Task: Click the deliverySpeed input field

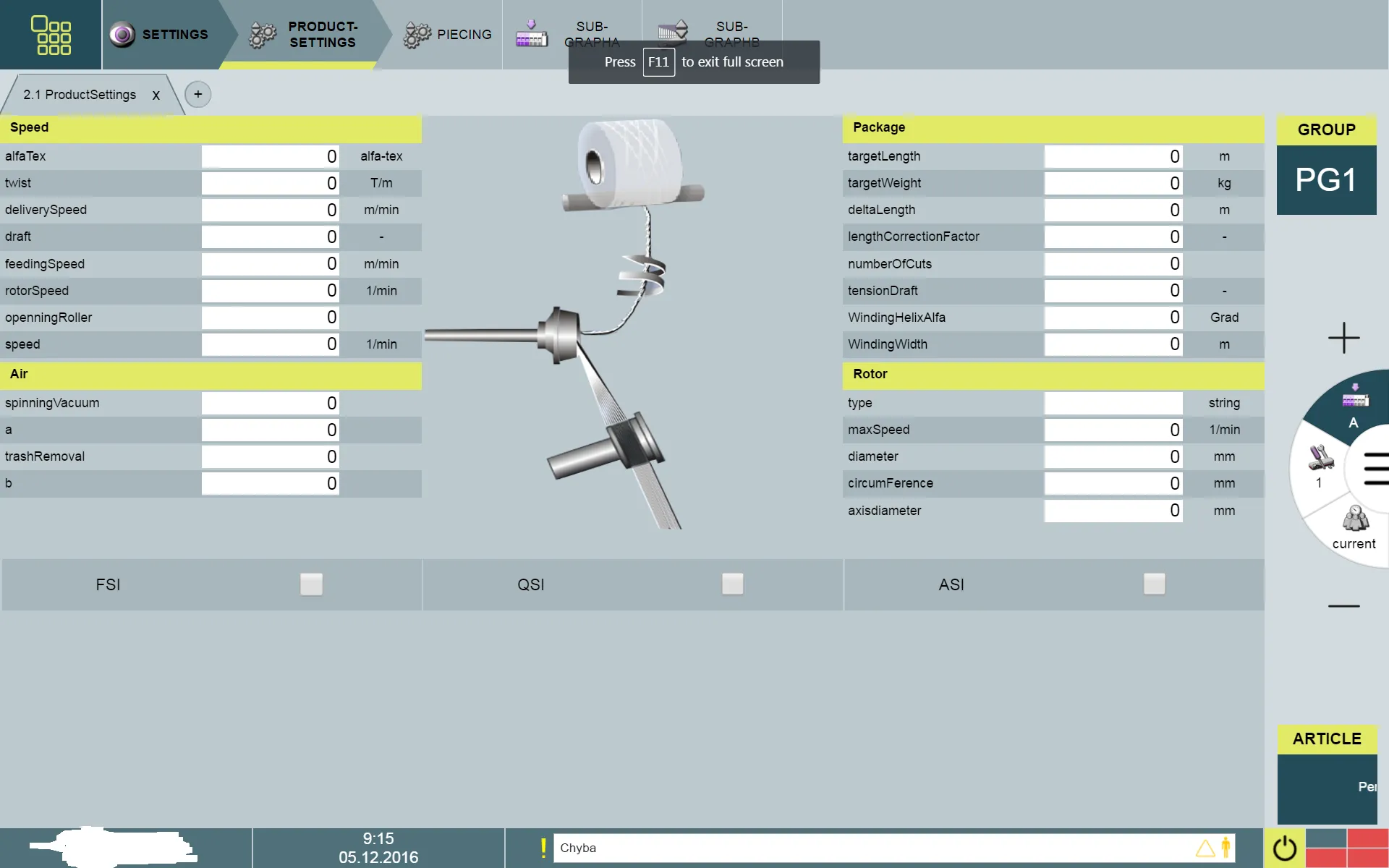Action: [270, 210]
